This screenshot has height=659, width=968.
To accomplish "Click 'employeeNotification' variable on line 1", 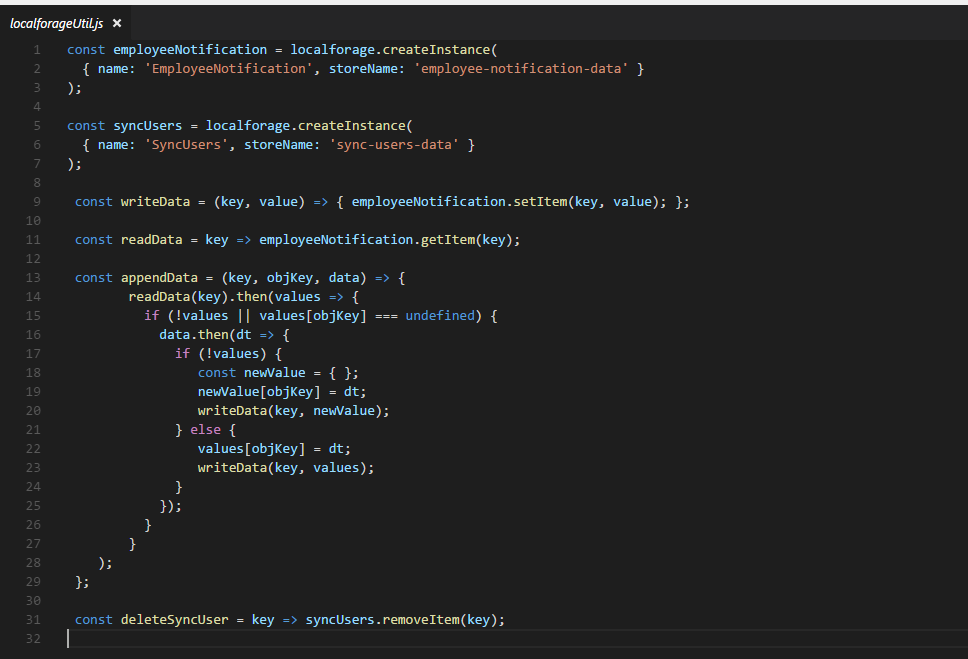I will tap(190, 50).
